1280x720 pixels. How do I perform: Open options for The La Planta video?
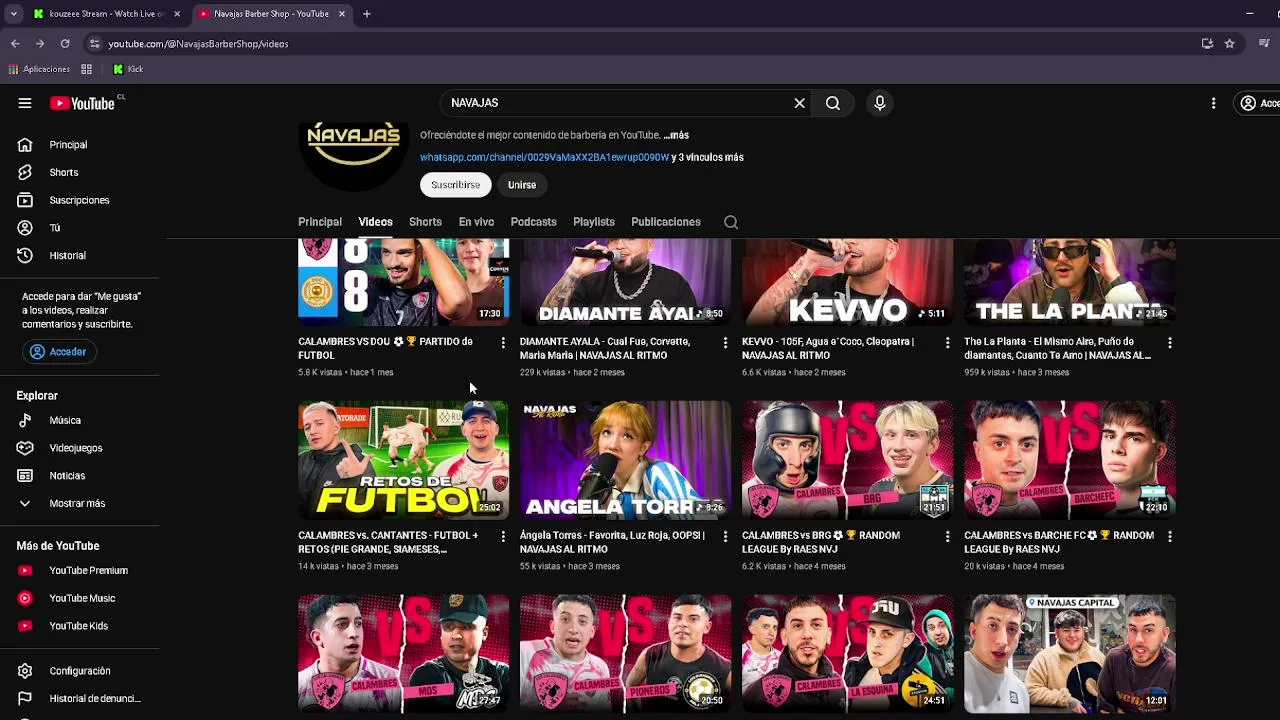click(x=1169, y=343)
